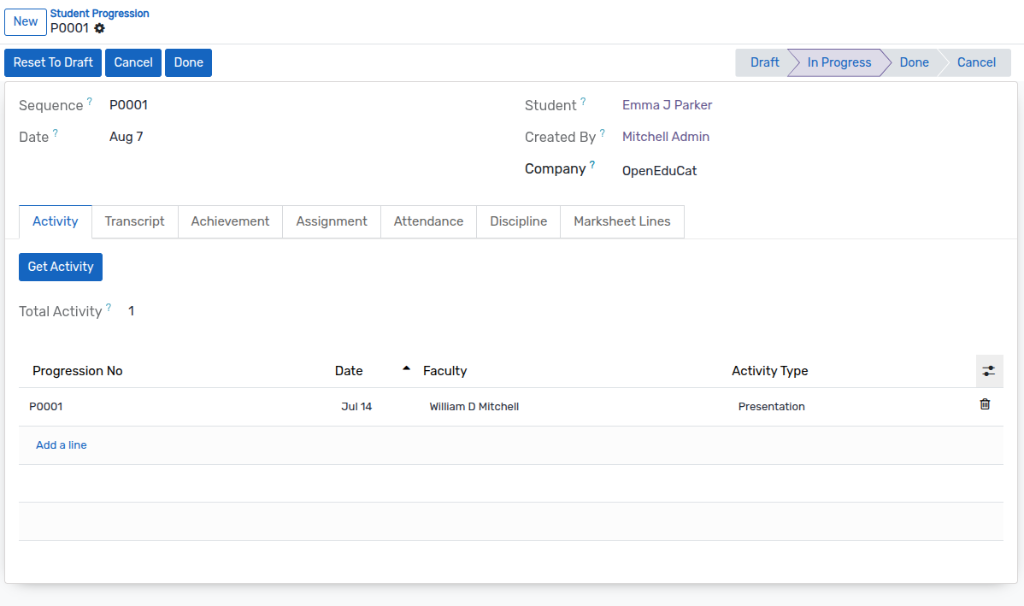Go to the Attendance tab

[428, 221]
